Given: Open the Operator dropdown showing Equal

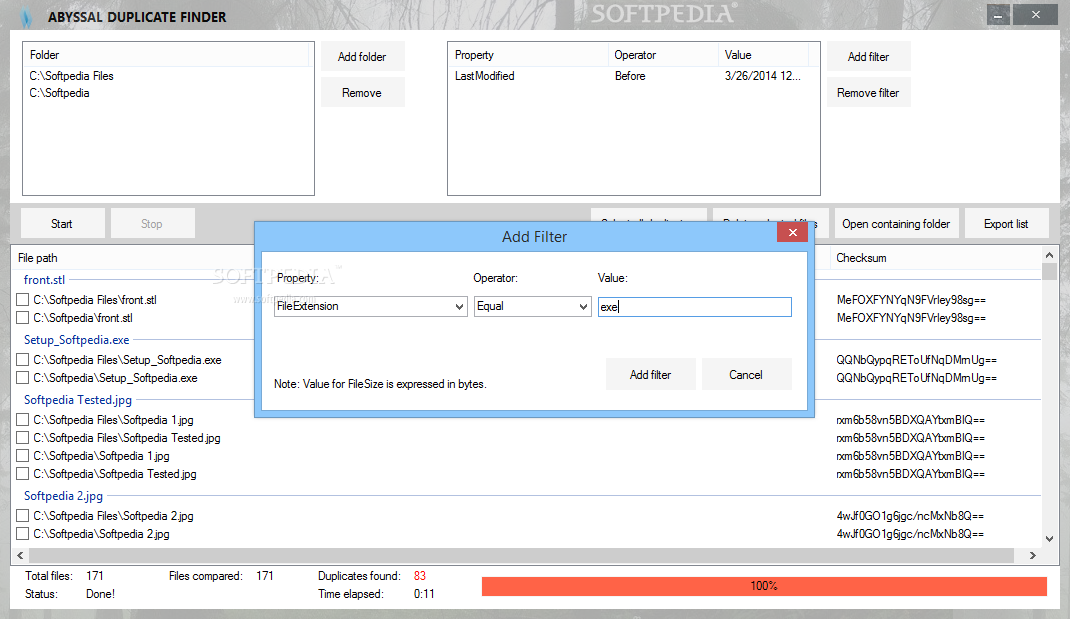Looking at the screenshot, I should (x=532, y=306).
